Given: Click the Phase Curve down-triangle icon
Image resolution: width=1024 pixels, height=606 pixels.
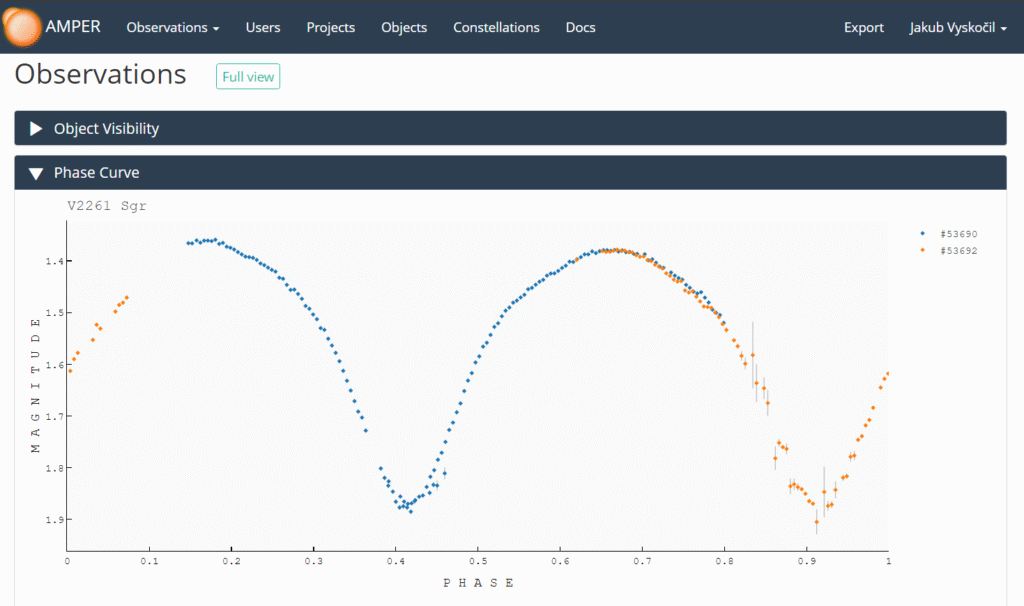Looking at the screenshot, I should click(x=36, y=173).
